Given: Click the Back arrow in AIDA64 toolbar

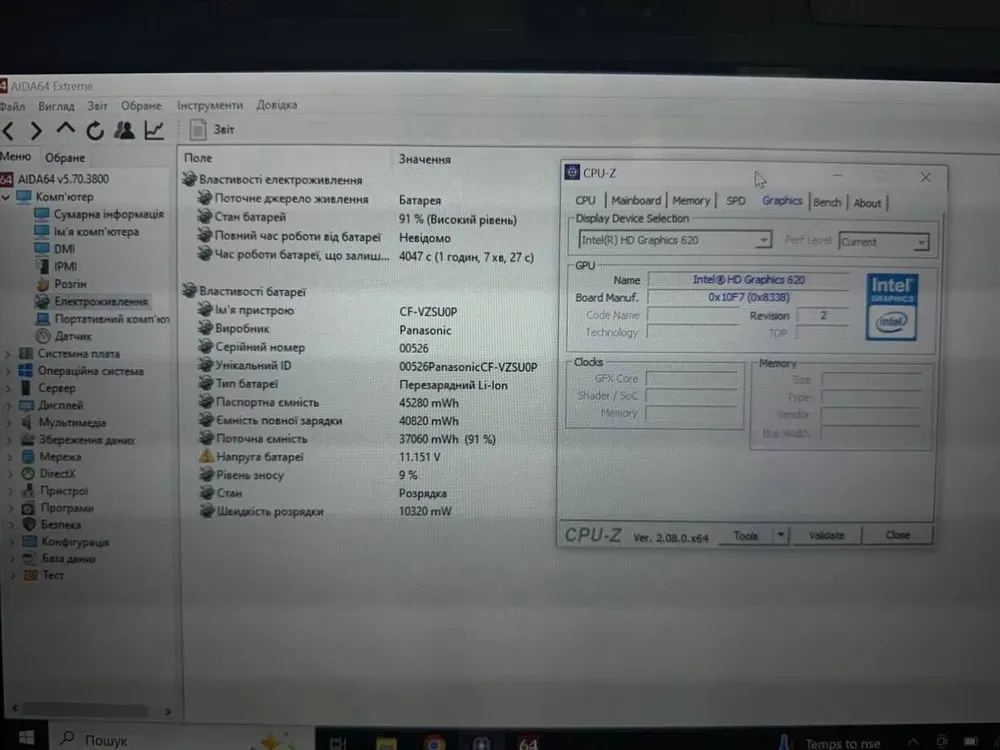Looking at the screenshot, I should point(9,130).
